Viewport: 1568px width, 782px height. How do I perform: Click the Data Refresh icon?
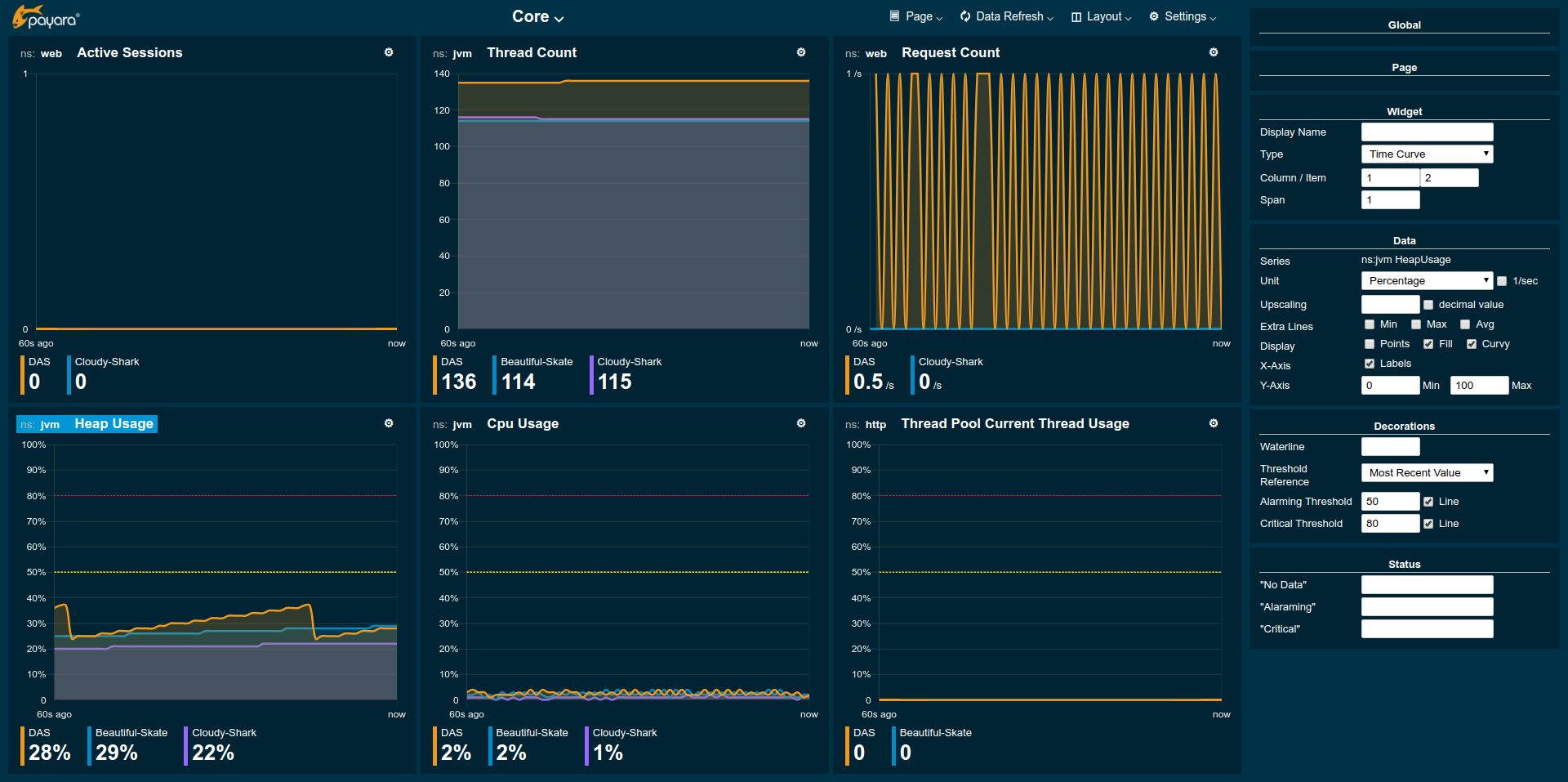point(965,16)
